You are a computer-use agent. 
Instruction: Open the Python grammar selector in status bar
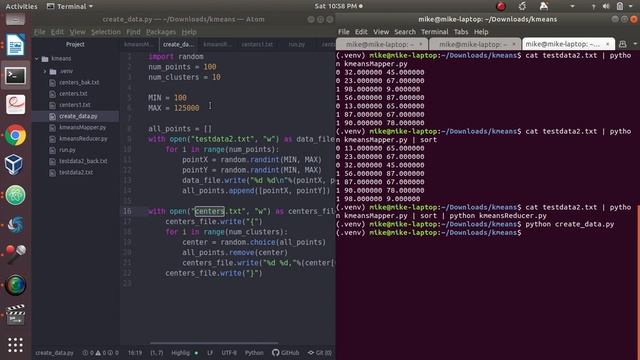coord(254,353)
